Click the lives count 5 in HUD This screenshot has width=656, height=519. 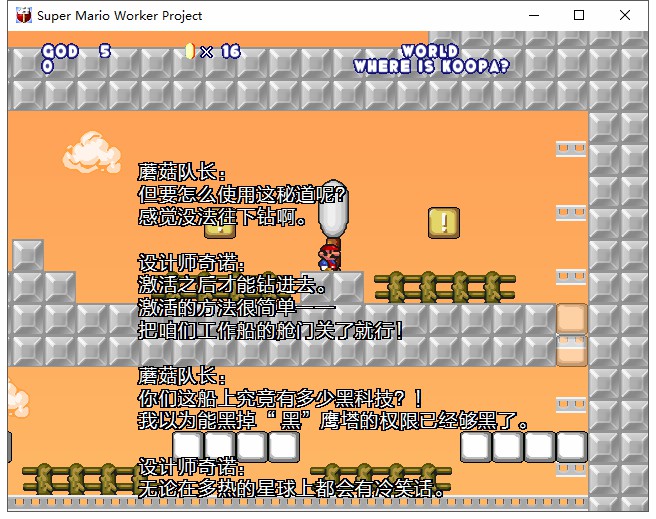pyautogui.click(x=105, y=51)
